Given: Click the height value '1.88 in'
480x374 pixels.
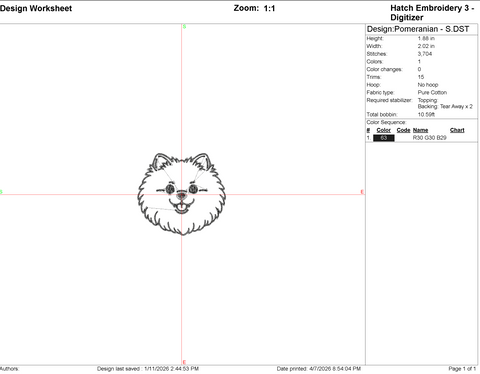Looking at the screenshot, I should coord(426,38).
